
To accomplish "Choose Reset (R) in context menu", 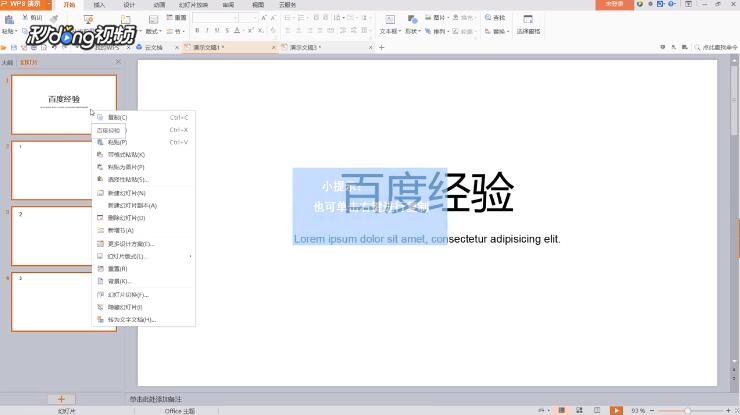I will [x=143, y=269].
